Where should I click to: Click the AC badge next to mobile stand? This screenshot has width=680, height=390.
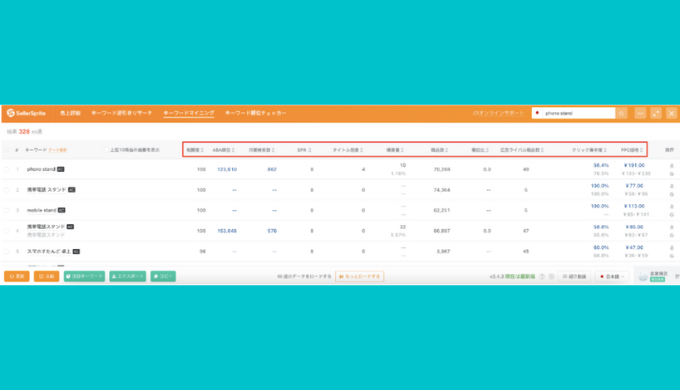[62, 210]
